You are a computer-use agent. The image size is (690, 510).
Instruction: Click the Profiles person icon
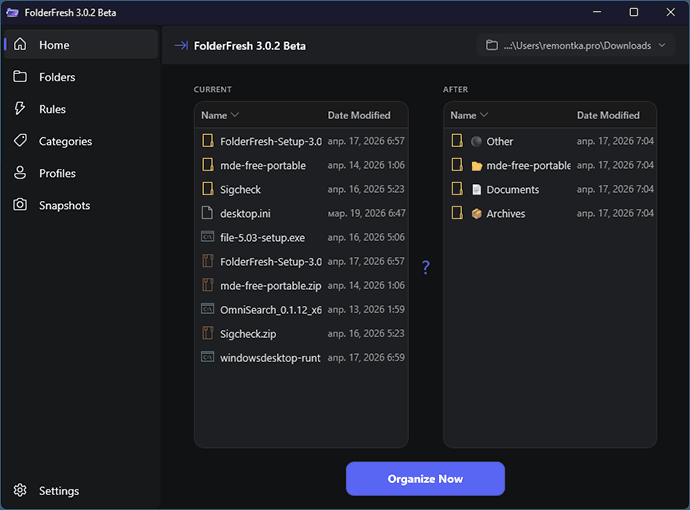click(20, 172)
